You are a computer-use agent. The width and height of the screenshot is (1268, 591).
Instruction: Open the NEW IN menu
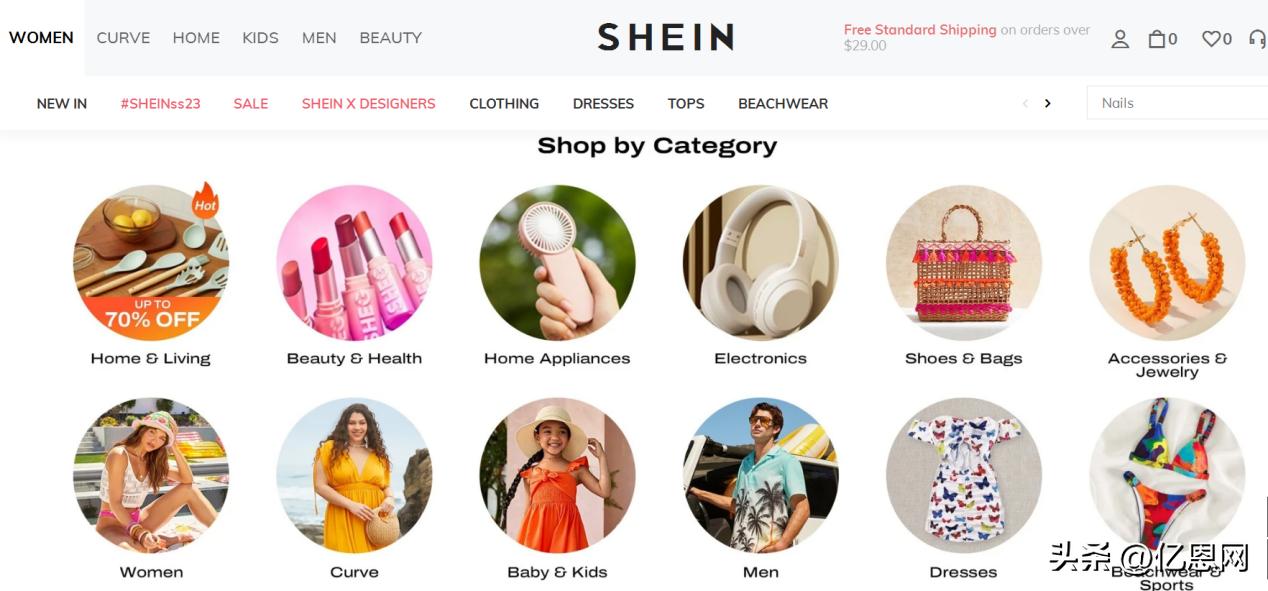(x=62, y=103)
